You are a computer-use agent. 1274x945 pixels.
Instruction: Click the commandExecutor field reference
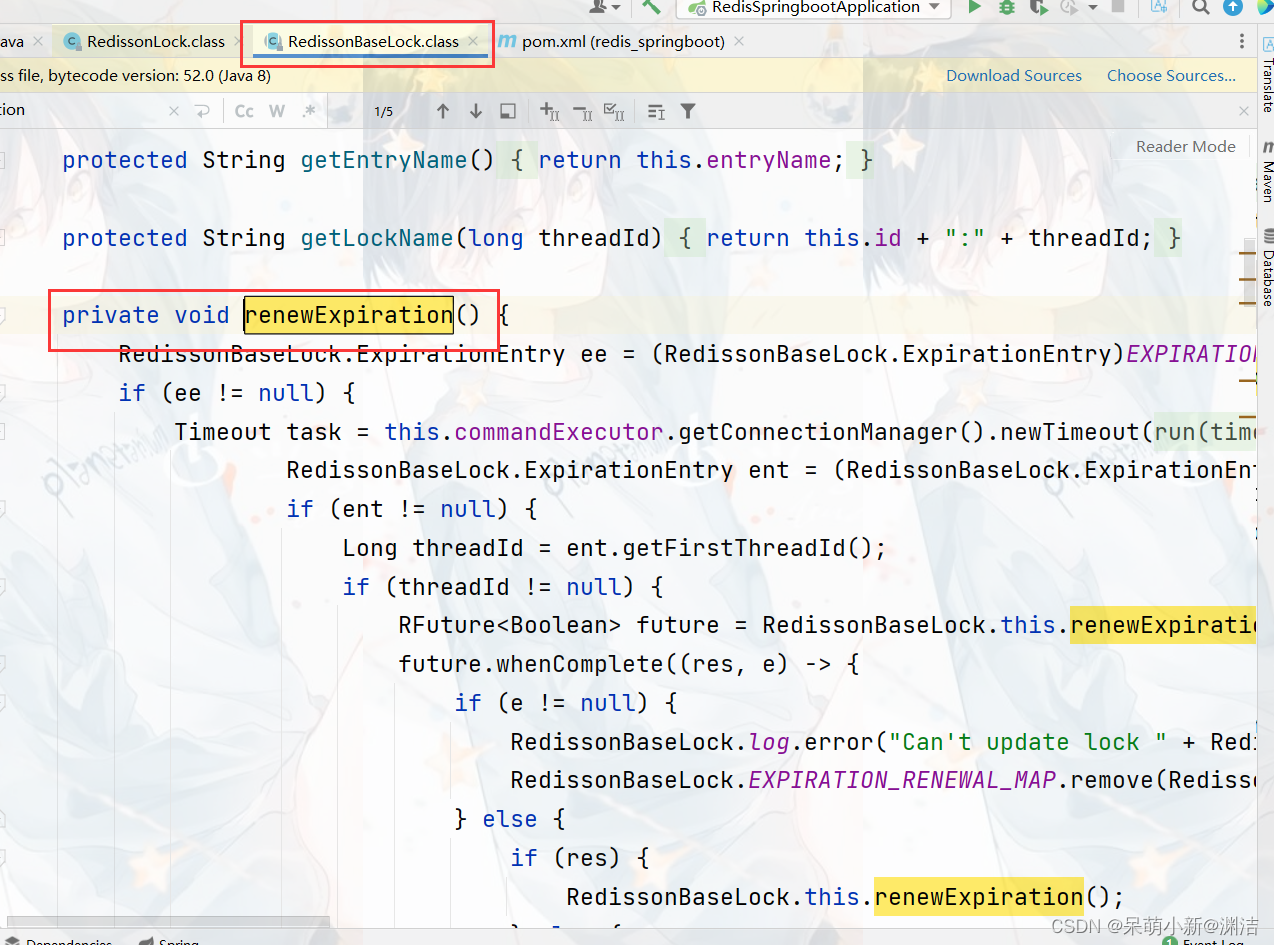point(559,432)
